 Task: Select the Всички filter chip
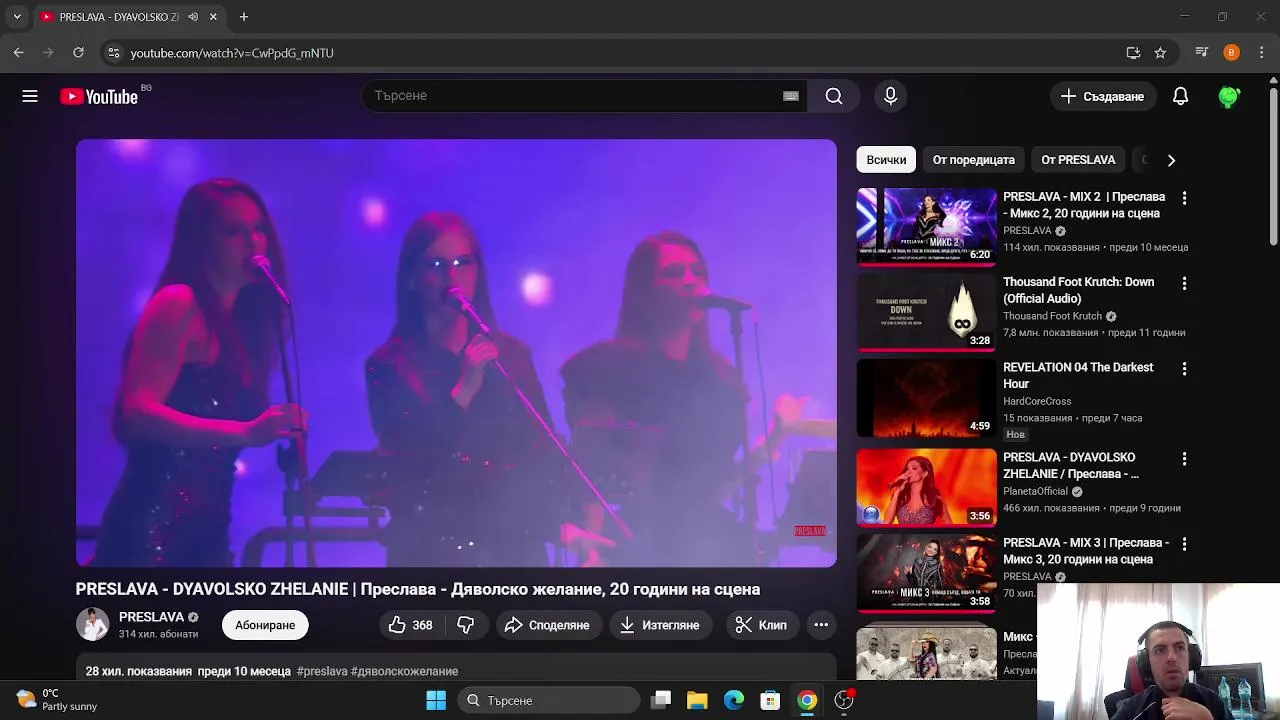point(886,160)
